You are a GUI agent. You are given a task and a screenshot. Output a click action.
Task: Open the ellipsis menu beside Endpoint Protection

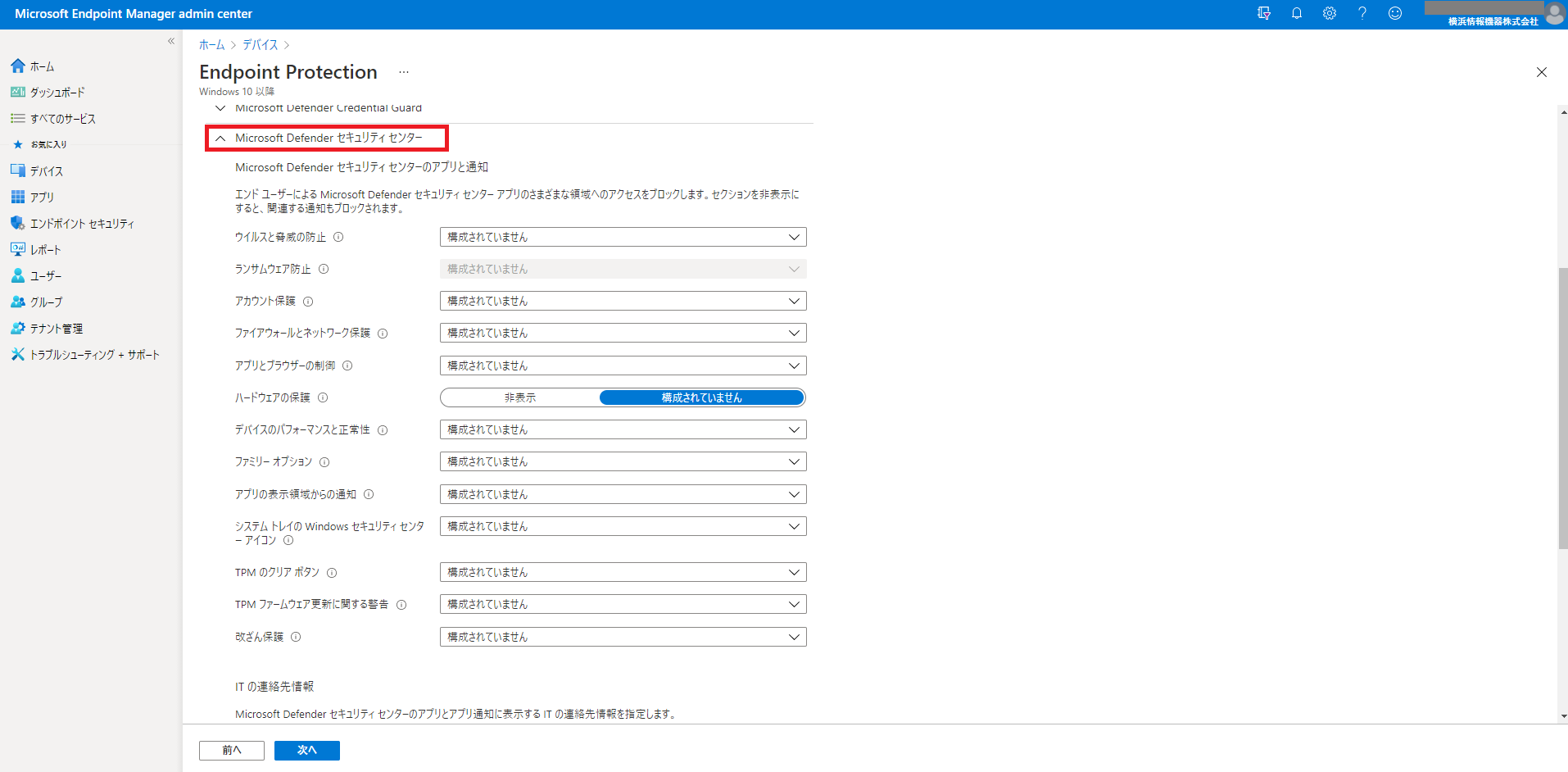[404, 72]
